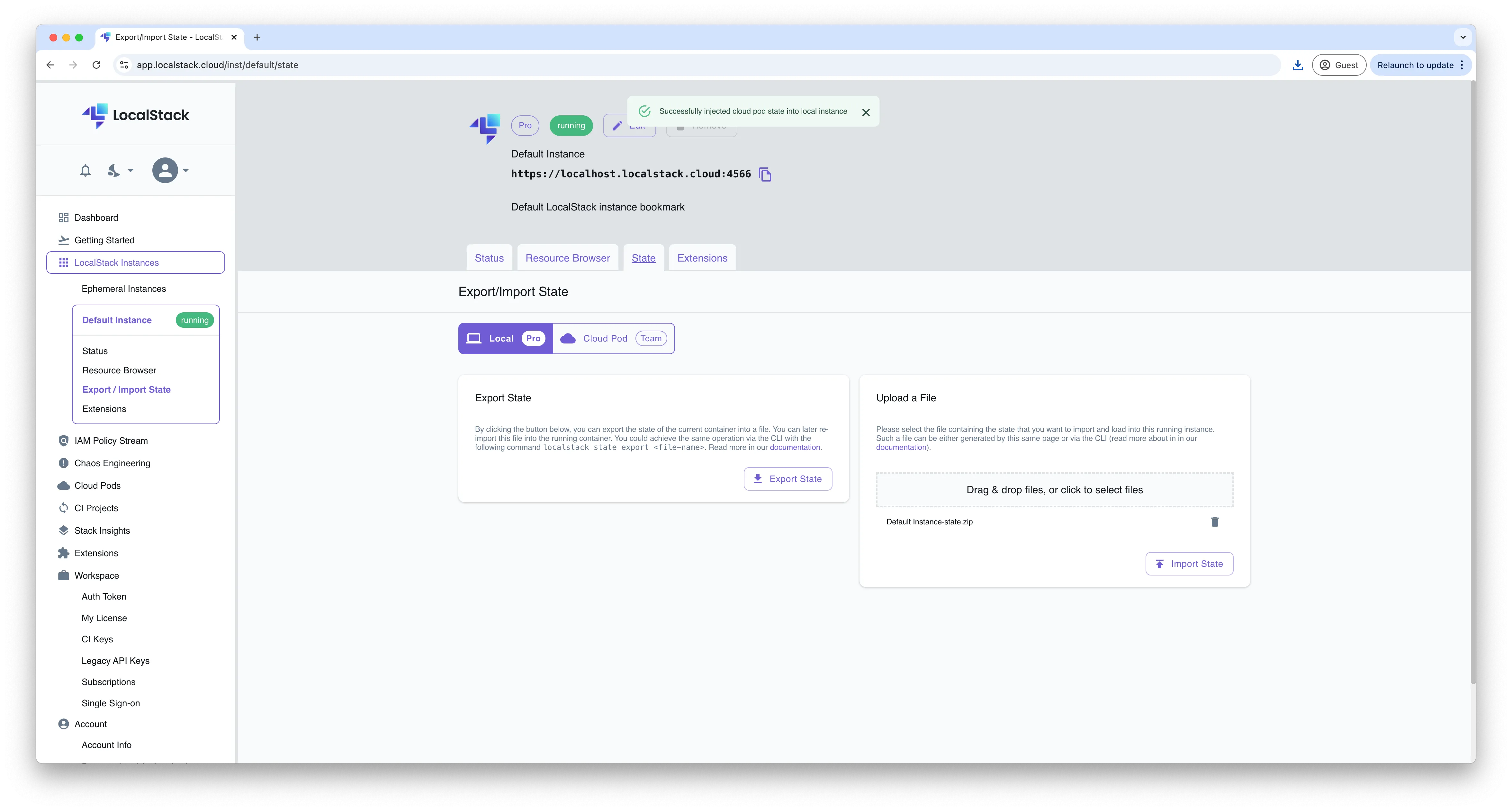Screen dimensions: 1512x811
Task: Expand the theme selector chevron
Action: click(x=130, y=171)
